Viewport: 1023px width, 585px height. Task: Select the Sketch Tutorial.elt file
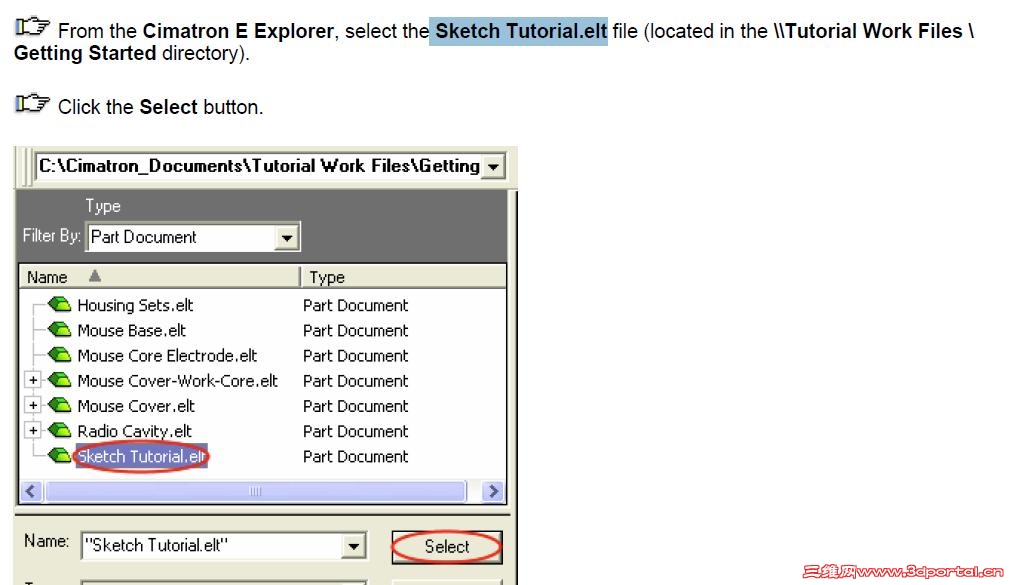point(142,457)
